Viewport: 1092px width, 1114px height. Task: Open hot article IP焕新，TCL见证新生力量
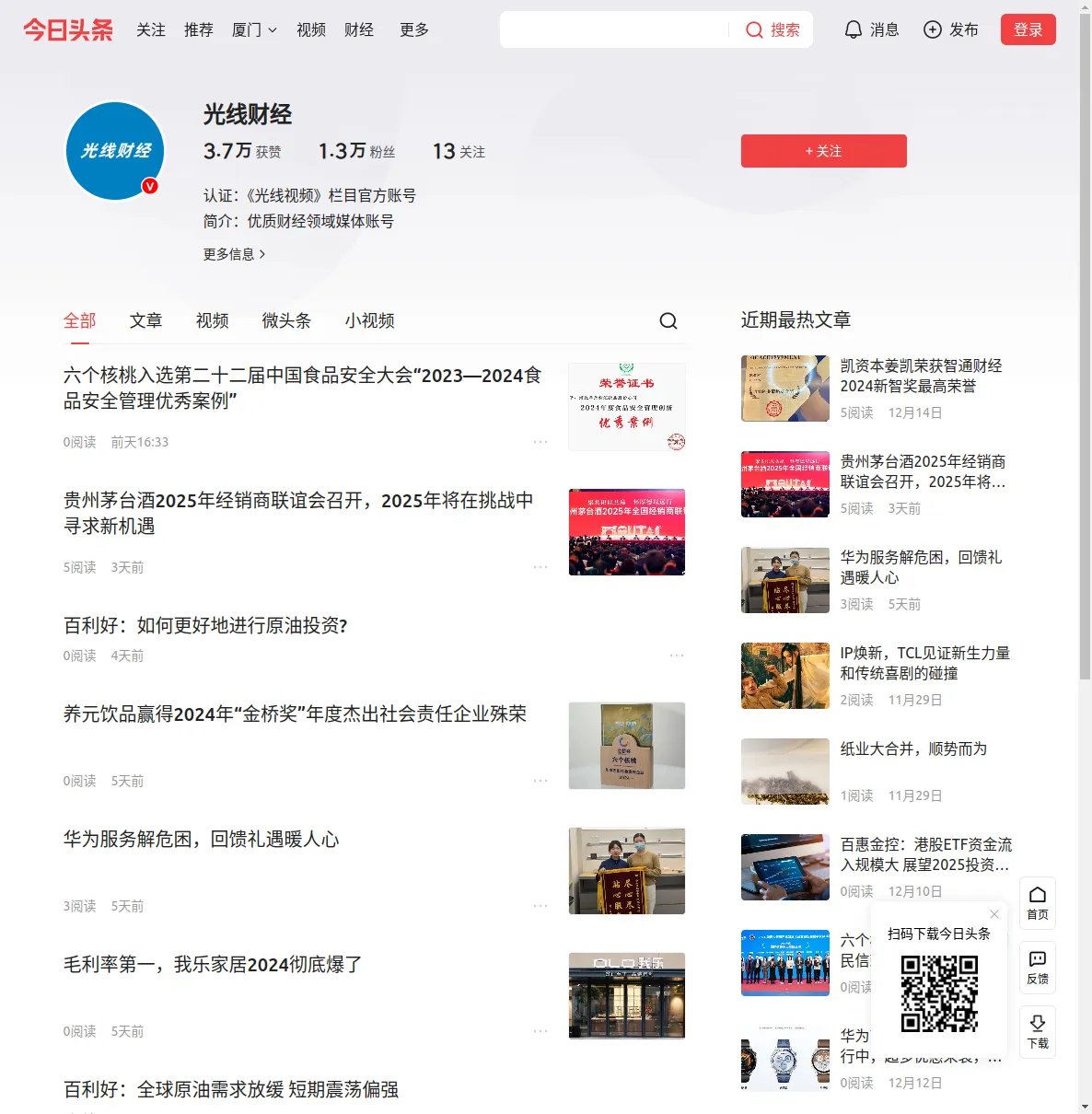click(925, 663)
